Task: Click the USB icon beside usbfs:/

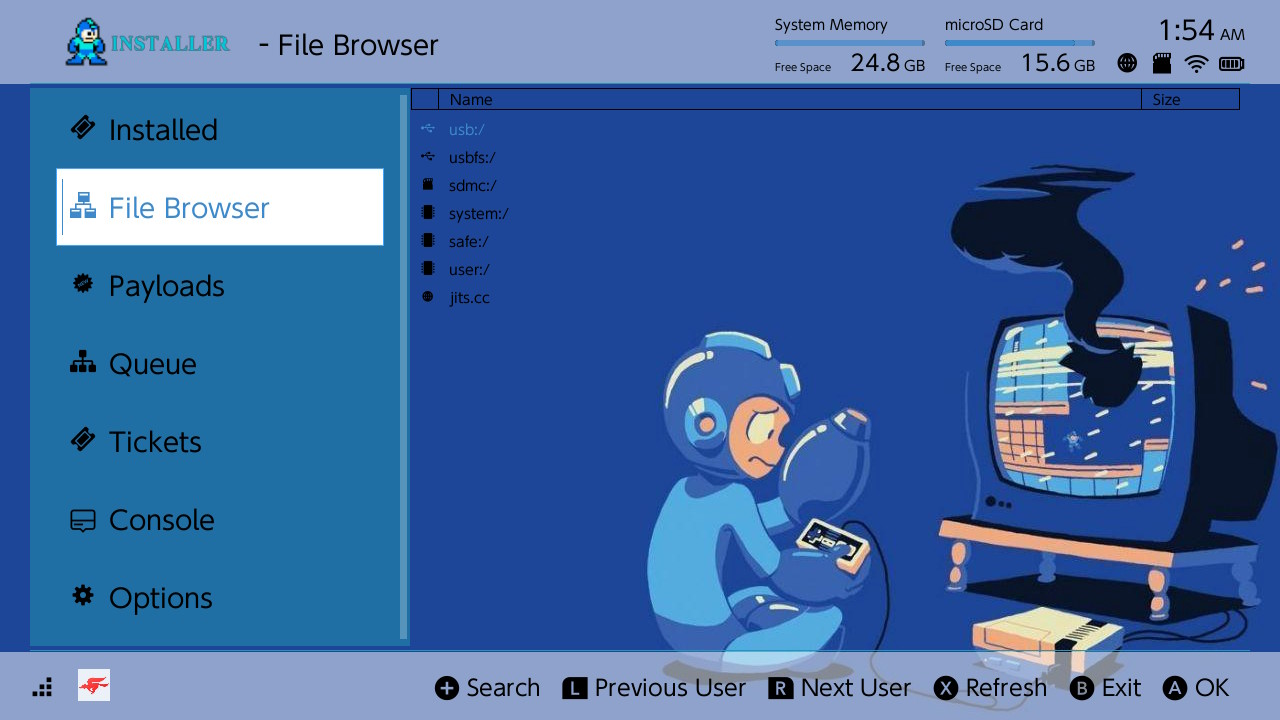Action: pos(428,157)
